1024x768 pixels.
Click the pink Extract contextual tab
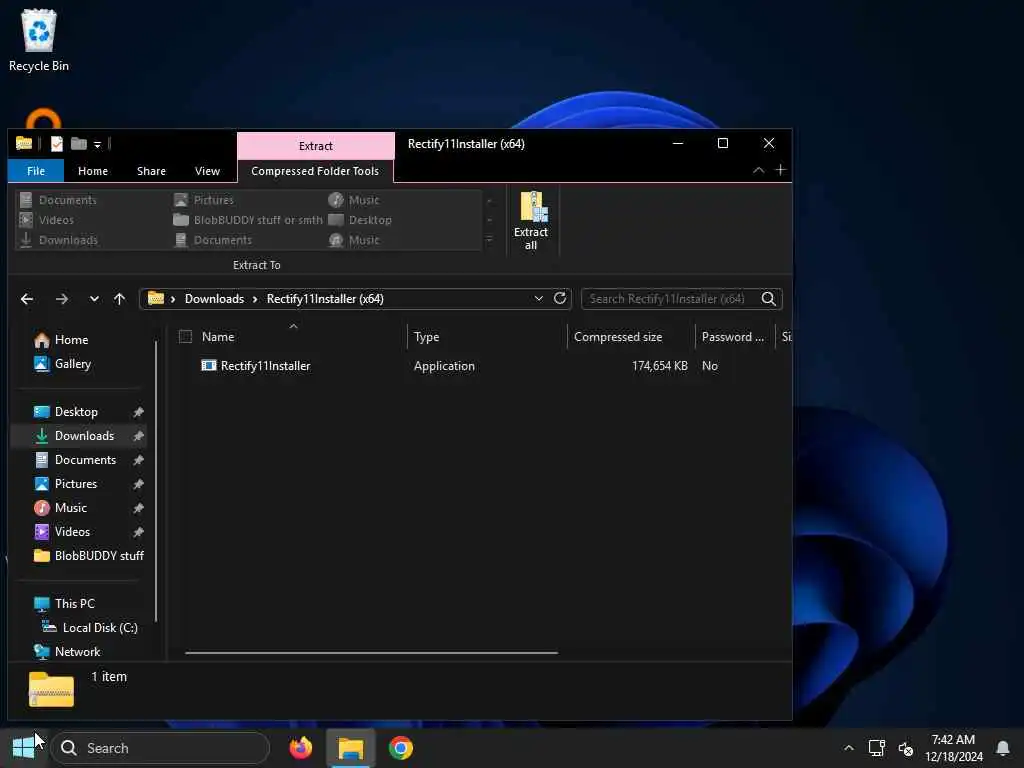[x=316, y=146]
